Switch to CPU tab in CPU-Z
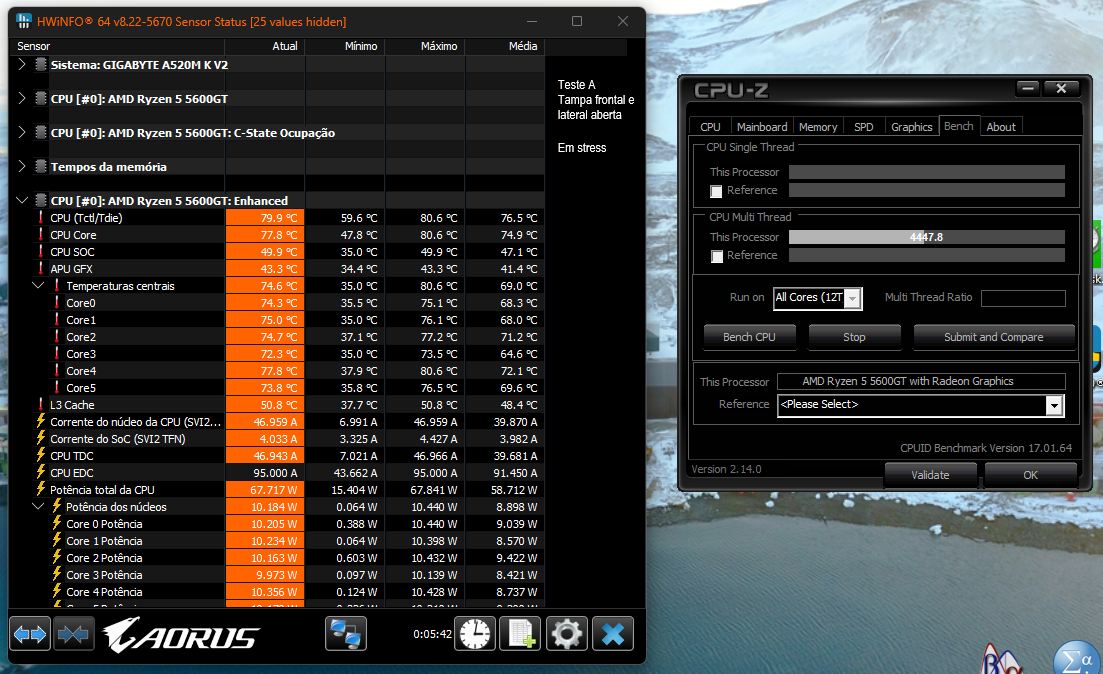The width and height of the screenshot is (1103, 674). coord(710,127)
